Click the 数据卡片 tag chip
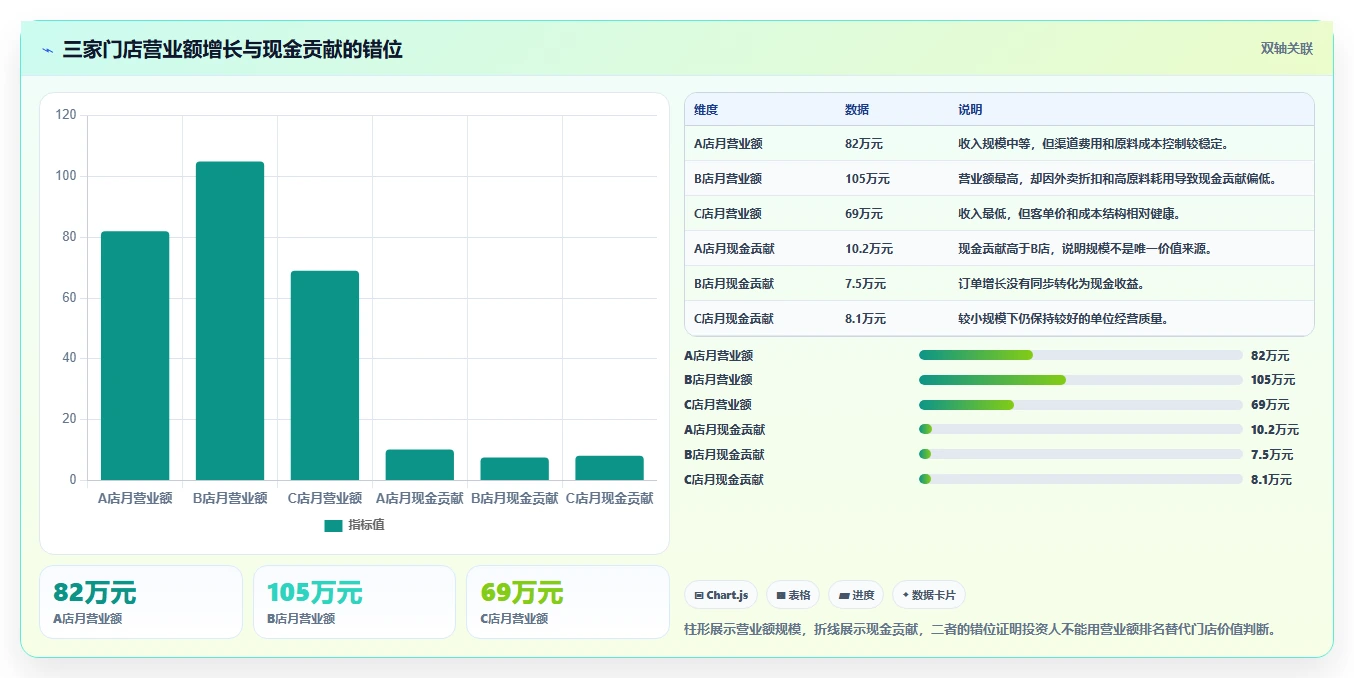Viewport: 1354px width, 678px height. [x=928, y=595]
